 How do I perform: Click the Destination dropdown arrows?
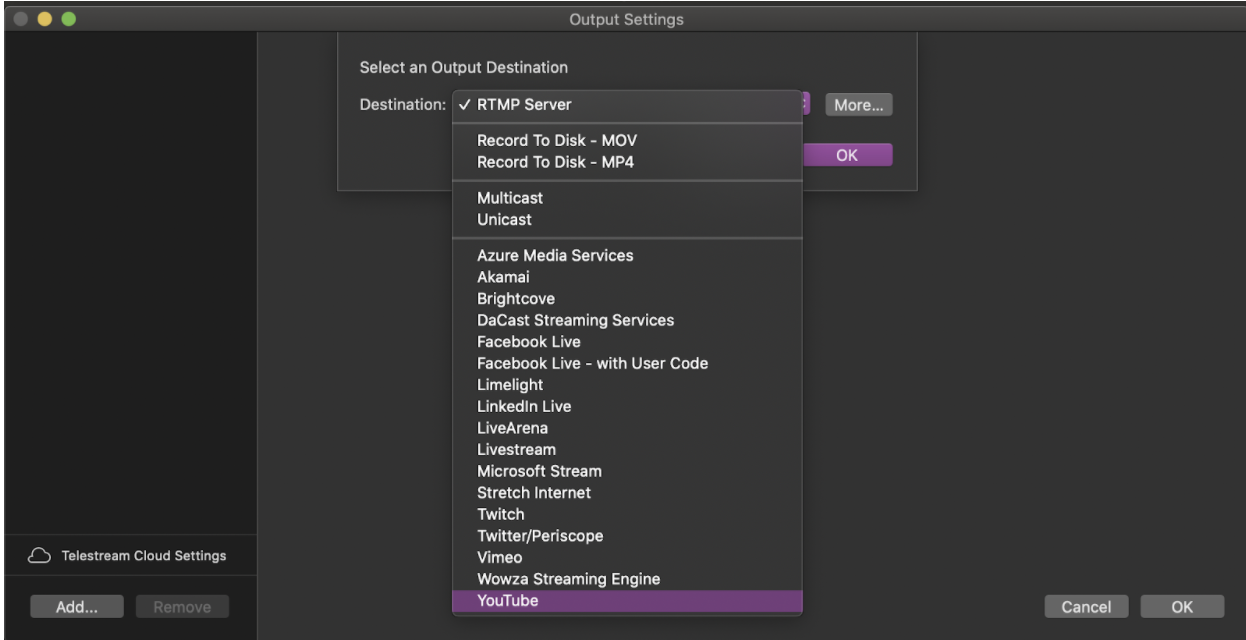(805, 104)
